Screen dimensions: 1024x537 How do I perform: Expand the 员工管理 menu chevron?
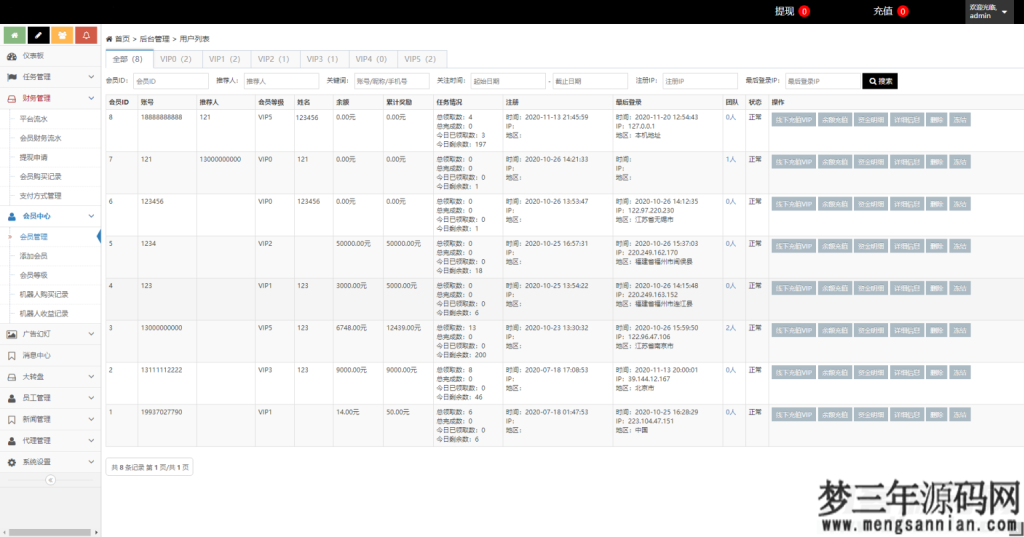point(91,398)
